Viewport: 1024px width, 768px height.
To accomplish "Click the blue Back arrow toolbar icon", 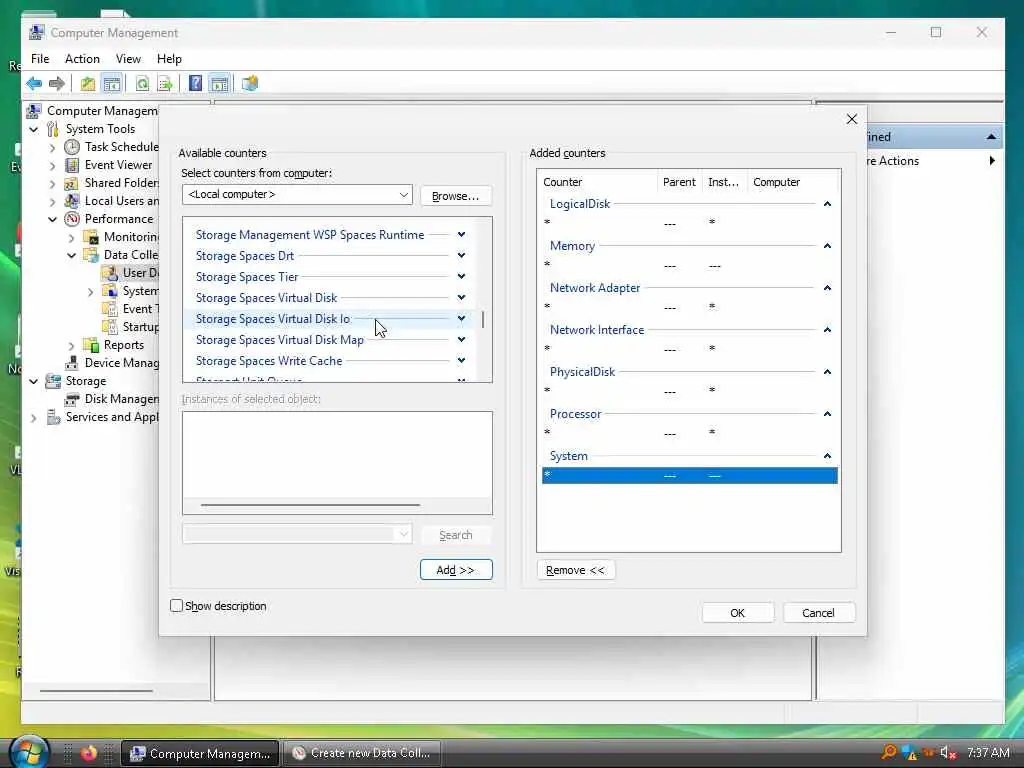I will [x=34, y=84].
